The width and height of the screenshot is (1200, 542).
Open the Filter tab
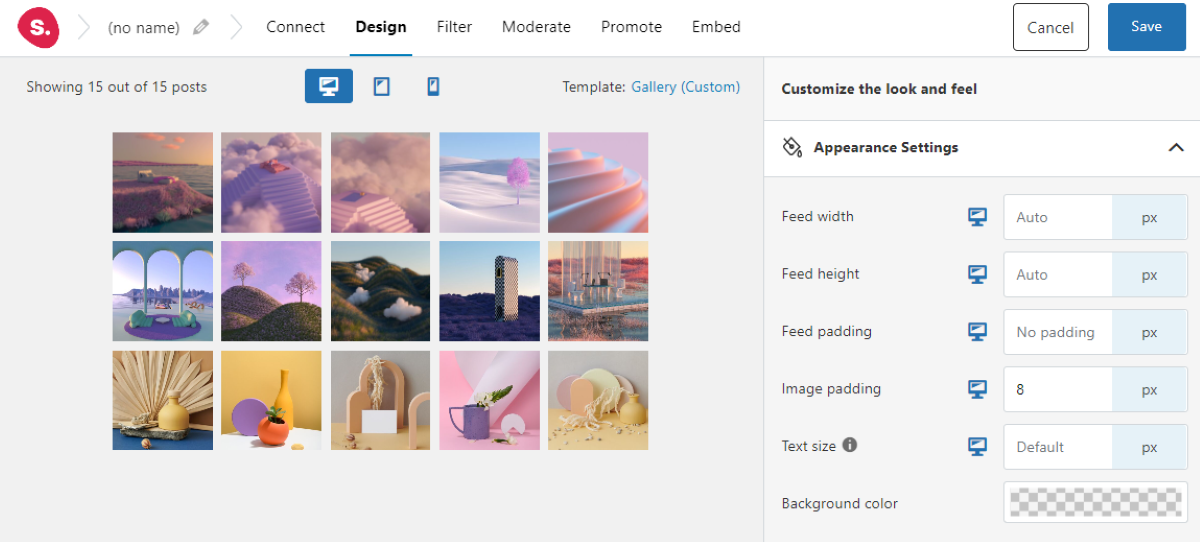click(x=454, y=27)
